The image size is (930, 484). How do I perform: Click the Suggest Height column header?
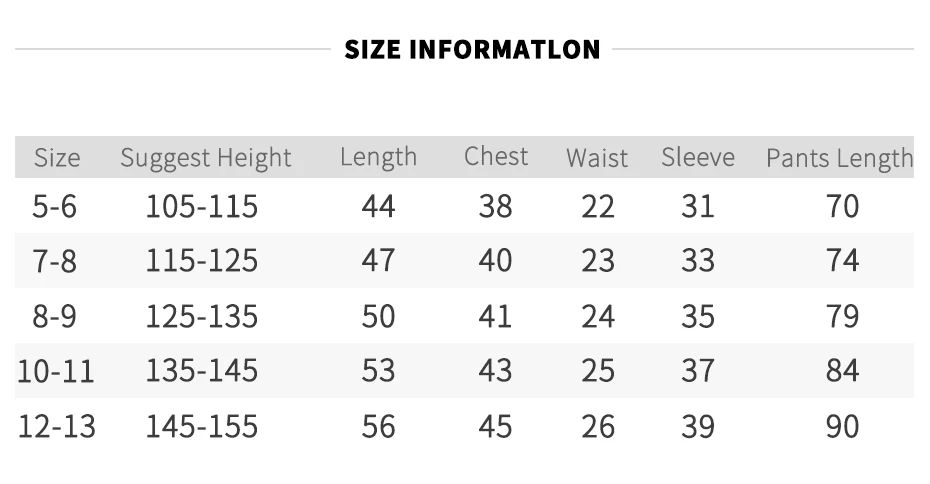pos(206,158)
